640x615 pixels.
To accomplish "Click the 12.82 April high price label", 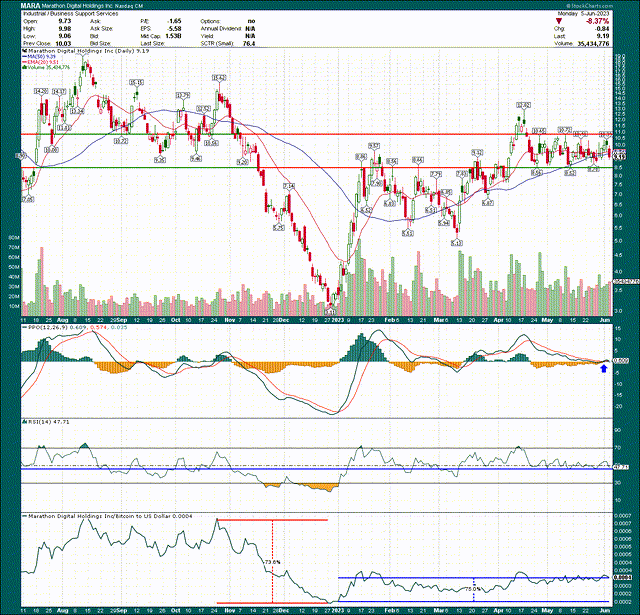I will [x=523, y=105].
